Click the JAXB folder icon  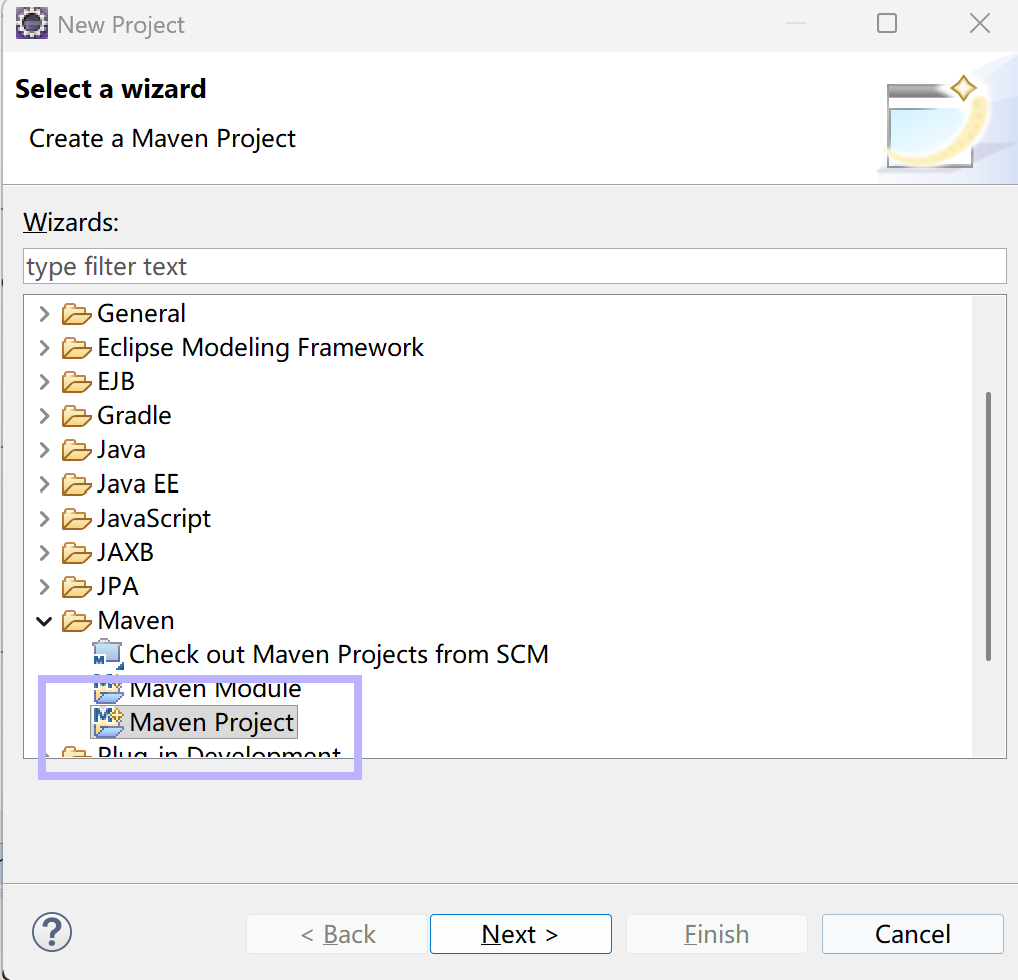tap(76, 553)
